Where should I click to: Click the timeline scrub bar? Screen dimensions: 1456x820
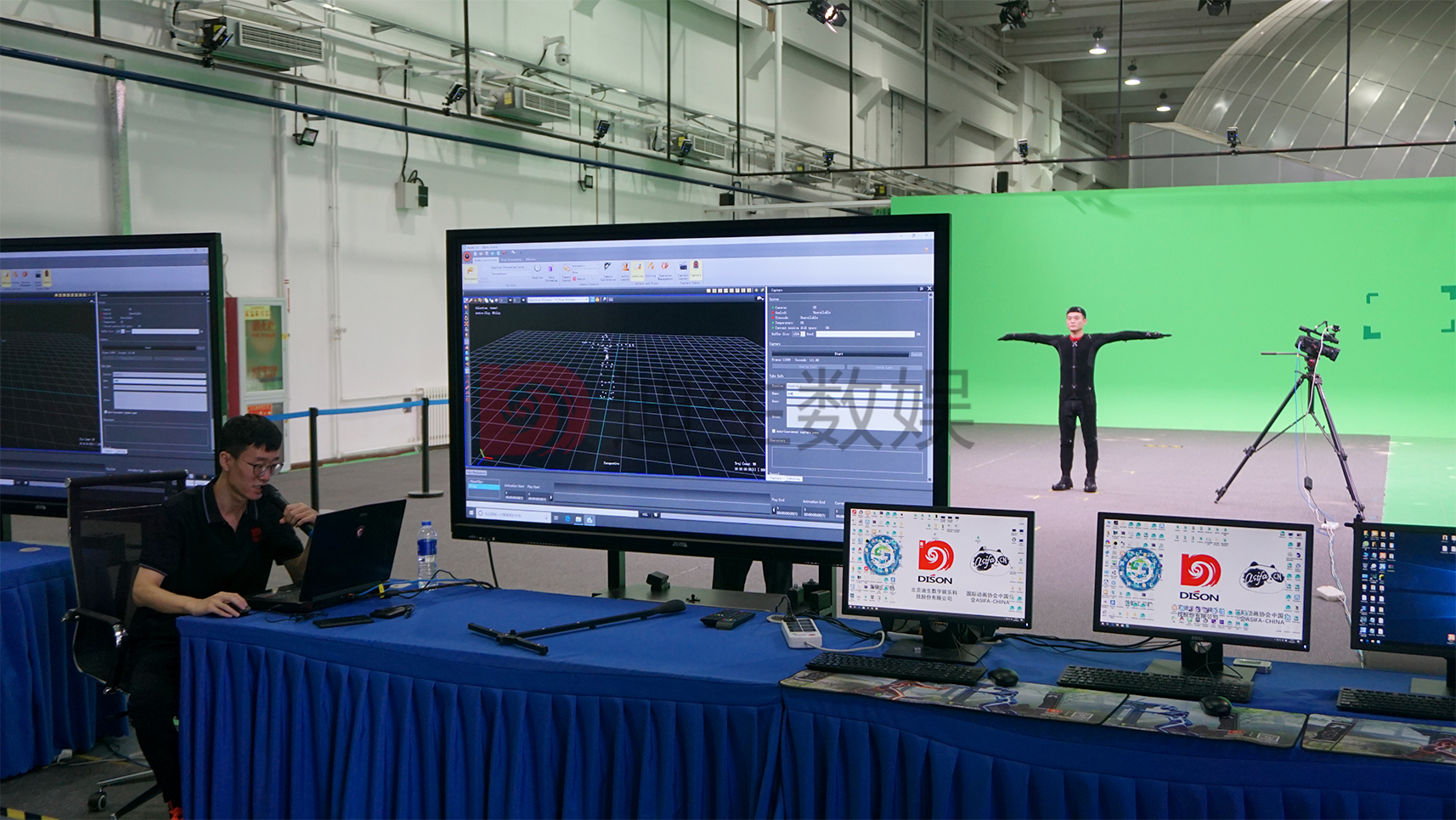tap(662, 495)
